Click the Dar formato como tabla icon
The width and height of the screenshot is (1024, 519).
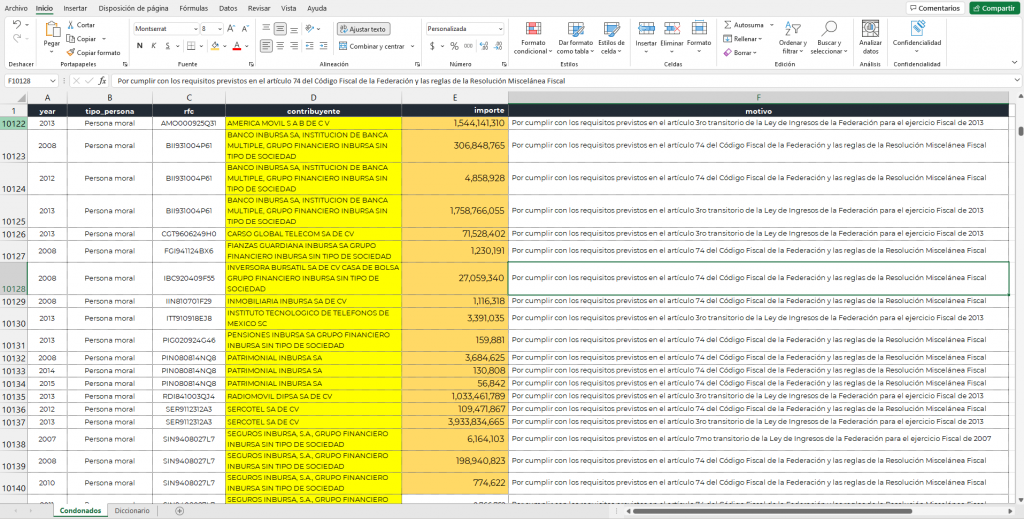pyautogui.click(x=575, y=29)
